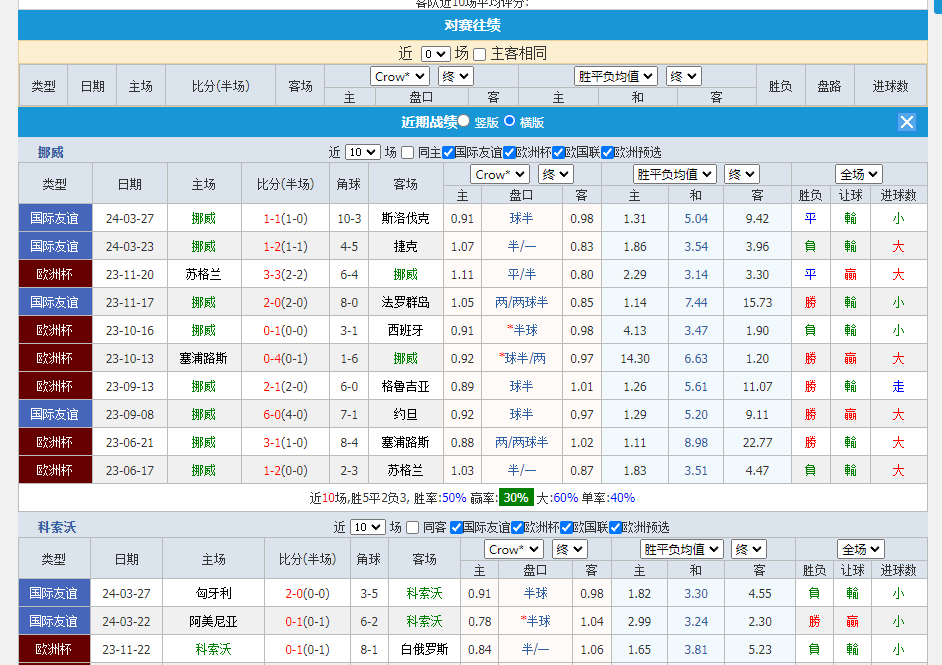Uncheck the 国际友谊 filter in the 挪威 section

pos(449,152)
